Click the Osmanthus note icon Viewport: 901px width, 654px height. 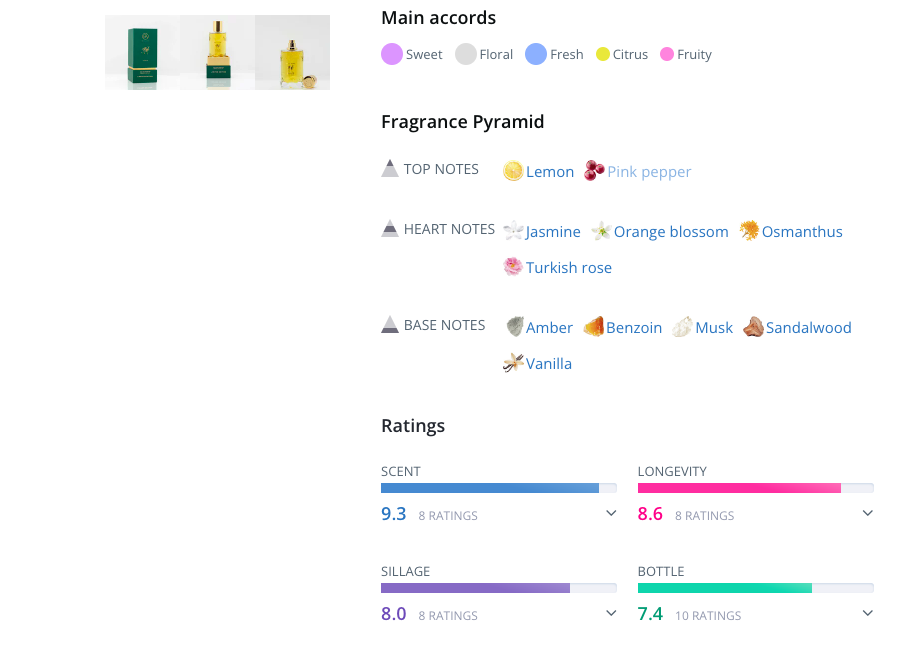tap(749, 231)
